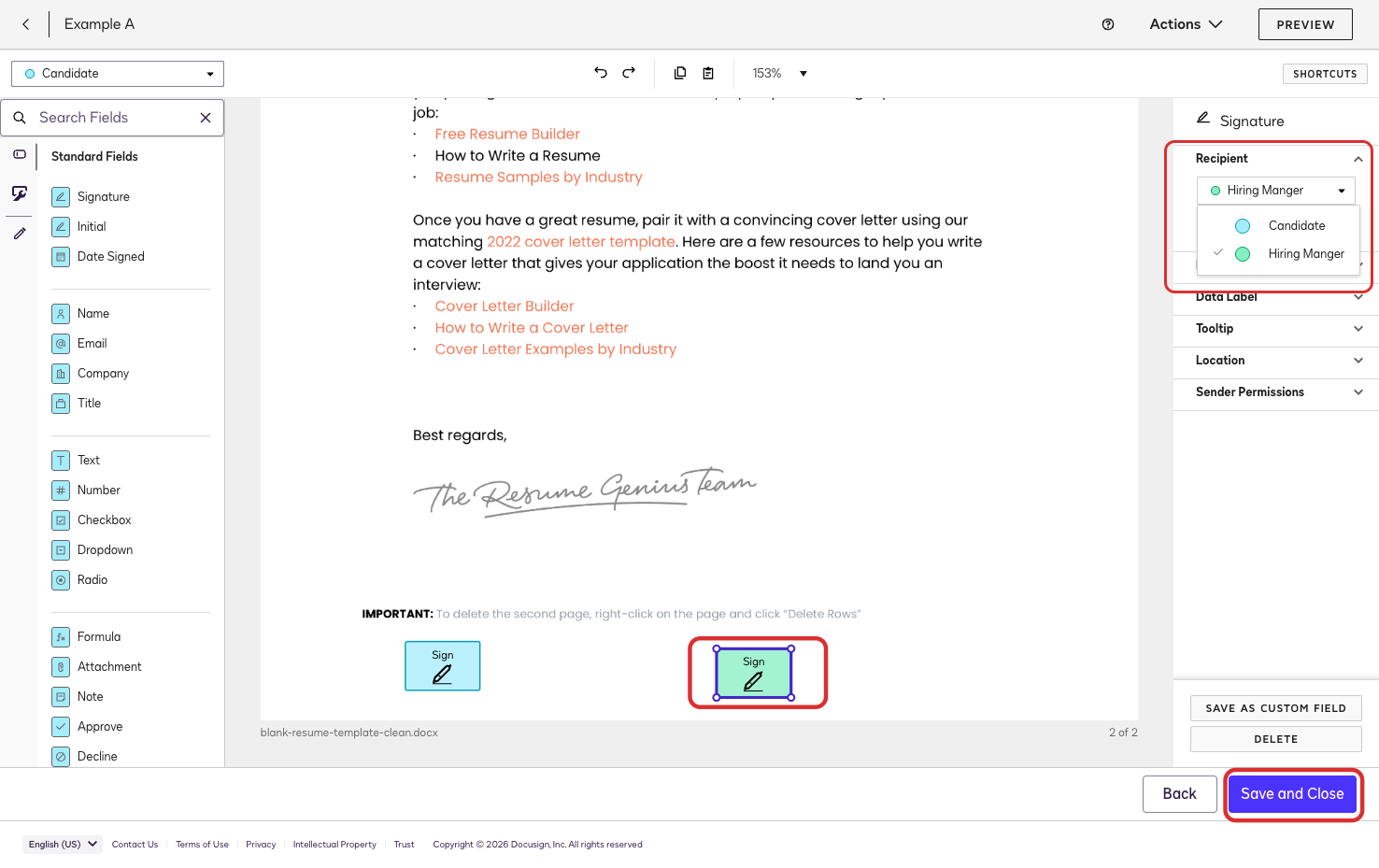Choose Candidate in the recipient list
Image resolution: width=1379 pixels, height=868 pixels.
[x=1278, y=225]
